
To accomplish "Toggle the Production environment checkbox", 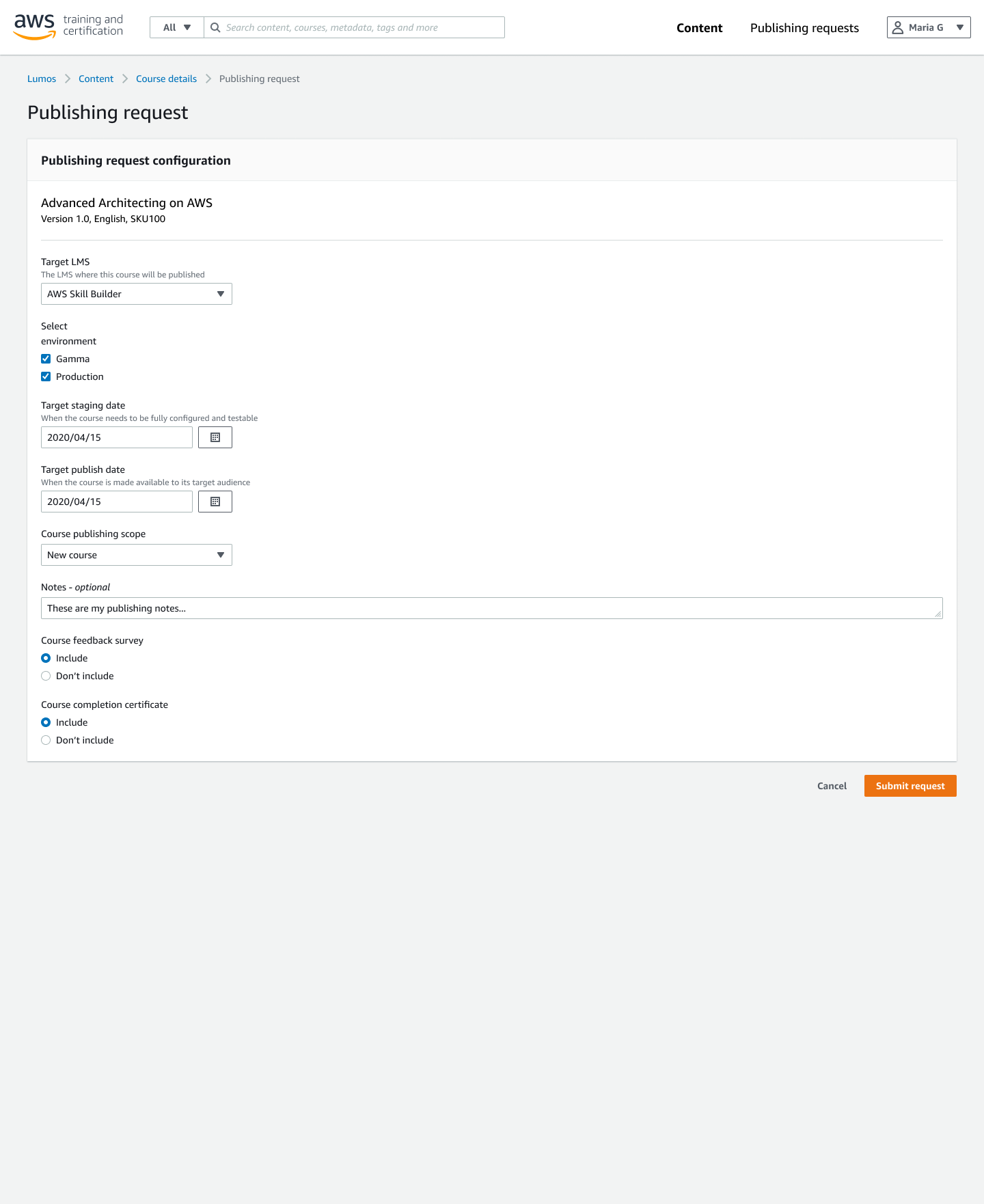I will [x=46, y=377].
